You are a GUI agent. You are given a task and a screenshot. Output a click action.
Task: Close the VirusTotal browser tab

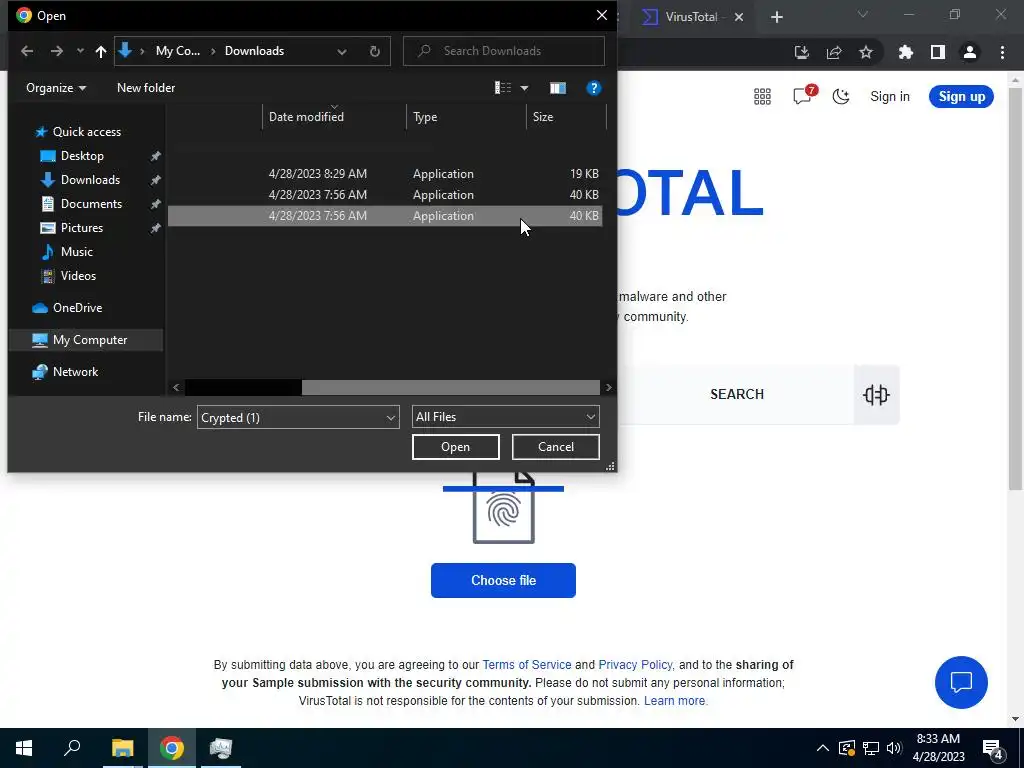point(739,17)
